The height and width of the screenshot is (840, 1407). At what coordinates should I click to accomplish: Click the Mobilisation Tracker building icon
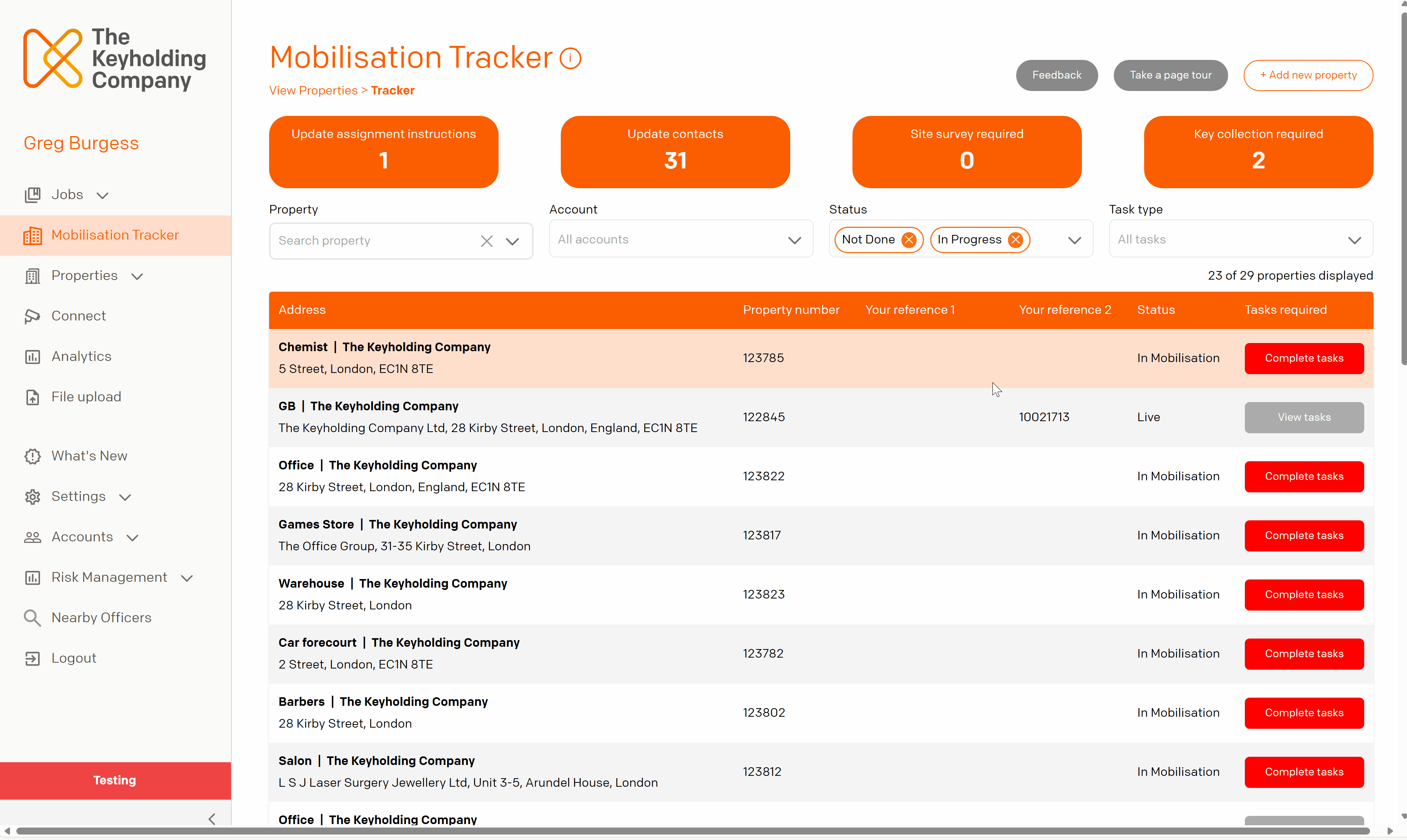32,235
